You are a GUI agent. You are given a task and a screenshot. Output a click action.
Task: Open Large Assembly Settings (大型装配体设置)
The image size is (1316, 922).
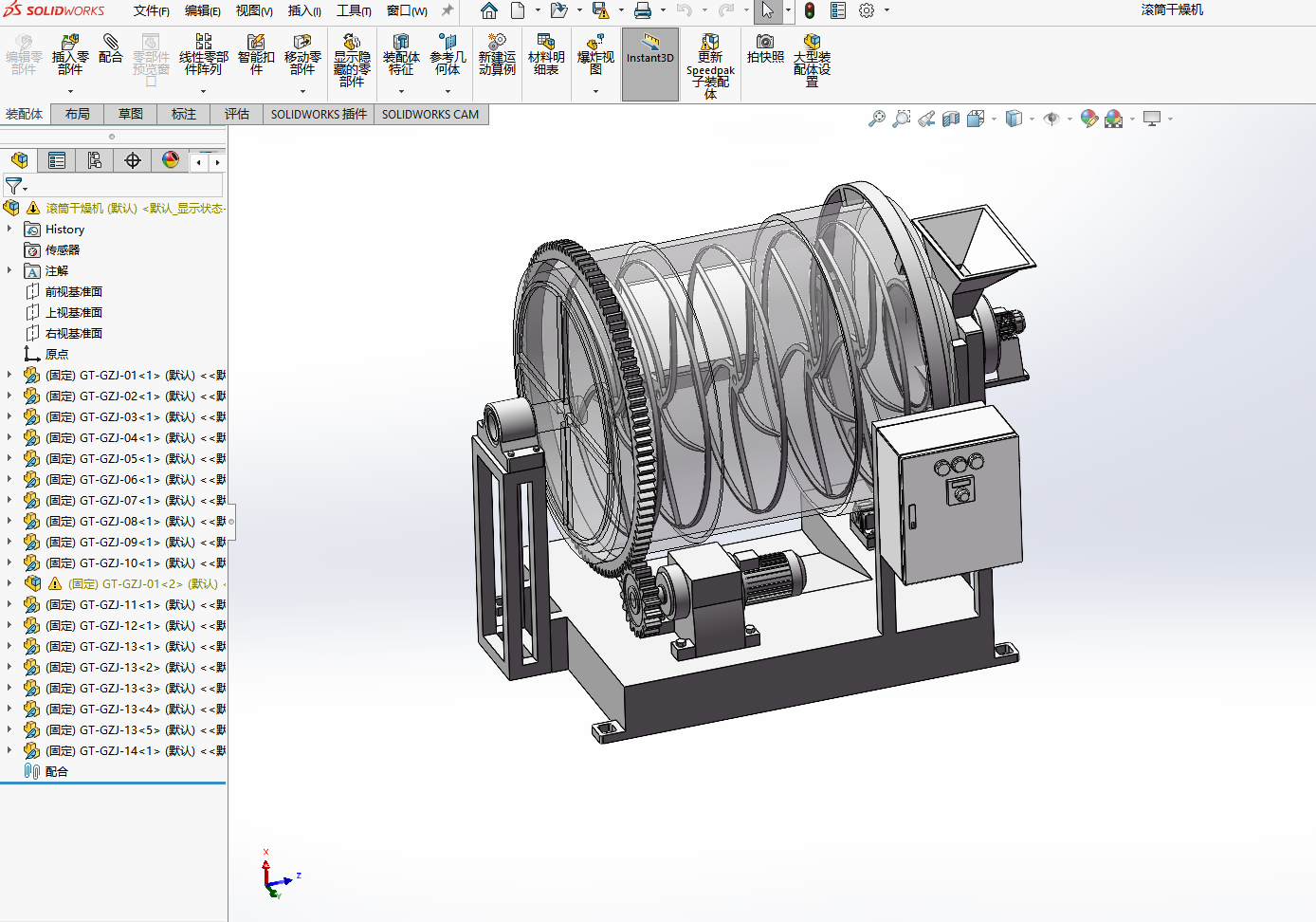[812, 60]
